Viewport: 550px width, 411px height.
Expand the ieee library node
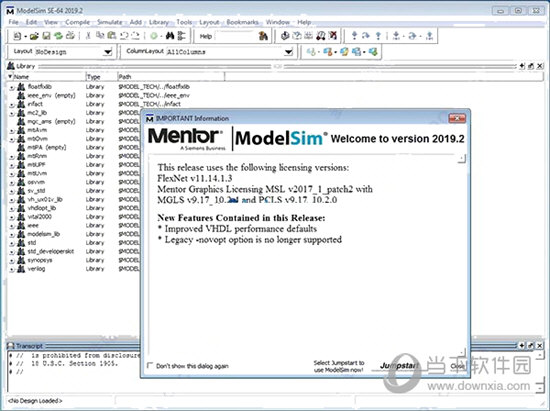[x=12, y=226]
